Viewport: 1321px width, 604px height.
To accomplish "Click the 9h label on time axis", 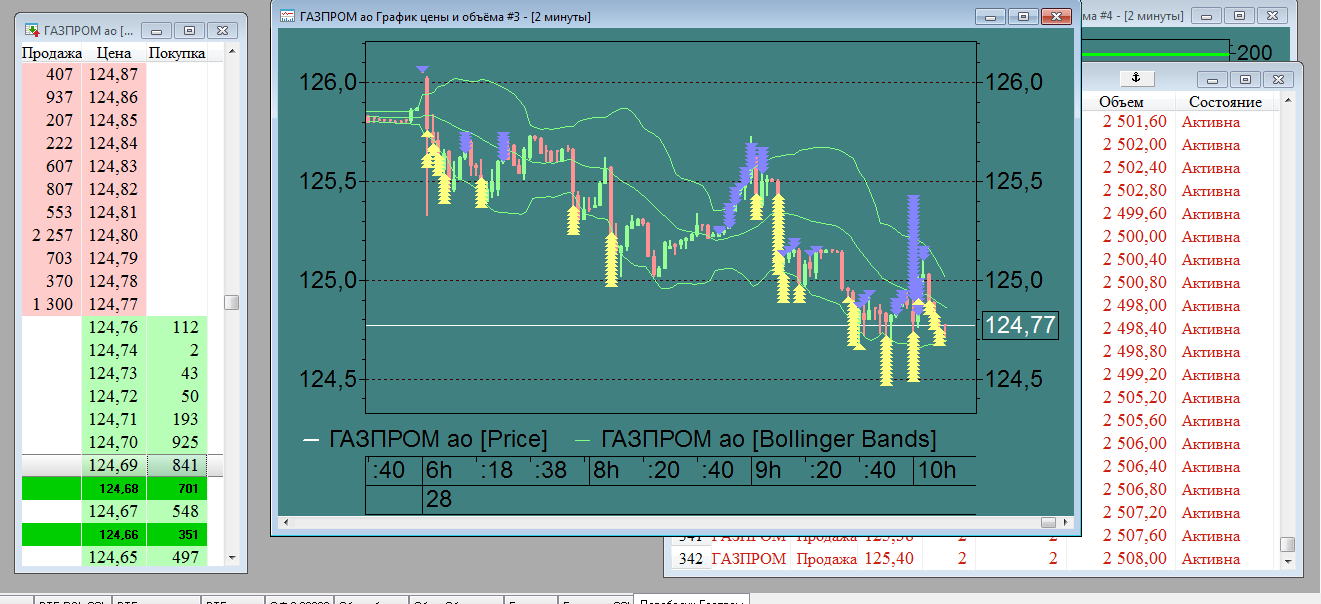I will [x=769, y=471].
